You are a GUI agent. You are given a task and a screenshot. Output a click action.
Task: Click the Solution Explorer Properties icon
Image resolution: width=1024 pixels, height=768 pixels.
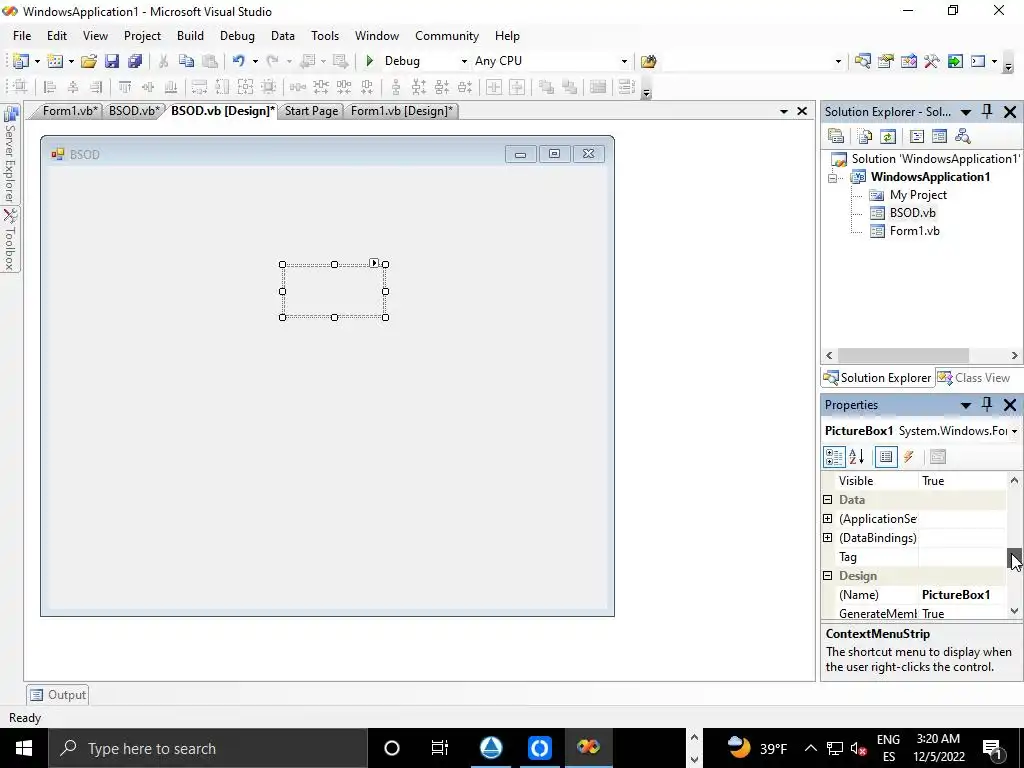point(836,136)
